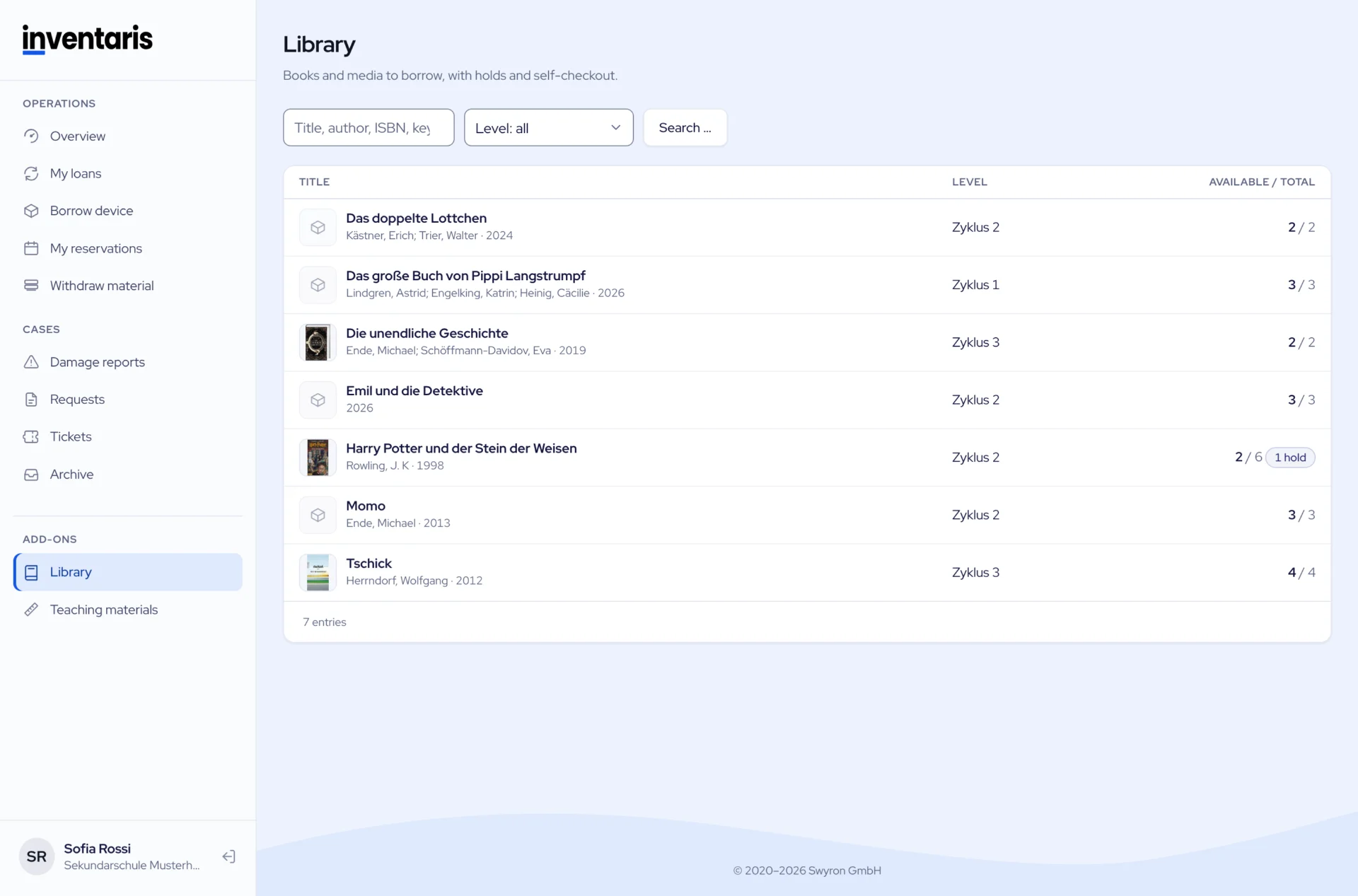Image resolution: width=1358 pixels, height=896 pixels.
Task: Click the Borrow device cube icon
Action: pyautogui.click(x=31, y=211)
